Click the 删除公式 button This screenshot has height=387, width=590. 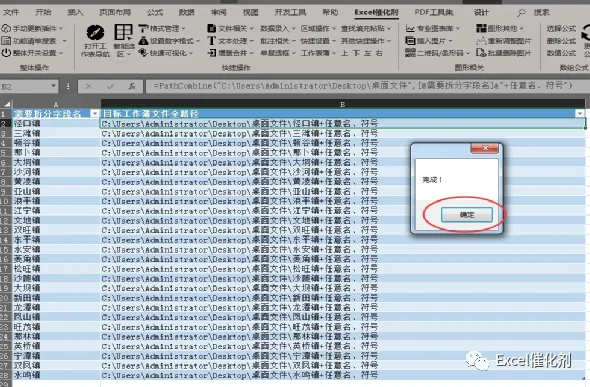point(561,41)
